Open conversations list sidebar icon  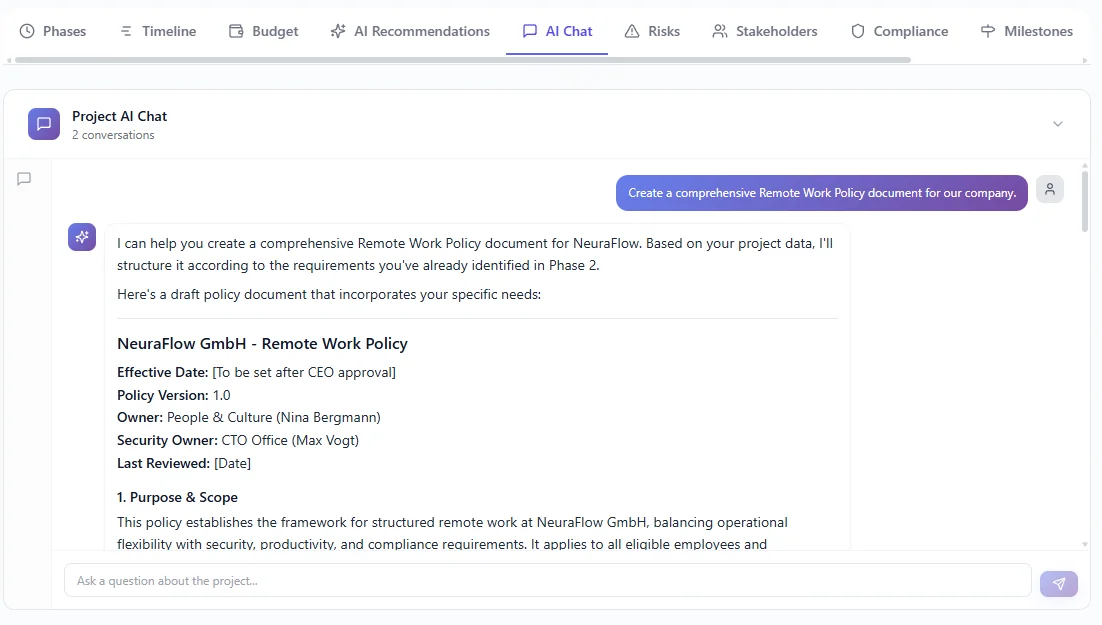click(24, 179)
